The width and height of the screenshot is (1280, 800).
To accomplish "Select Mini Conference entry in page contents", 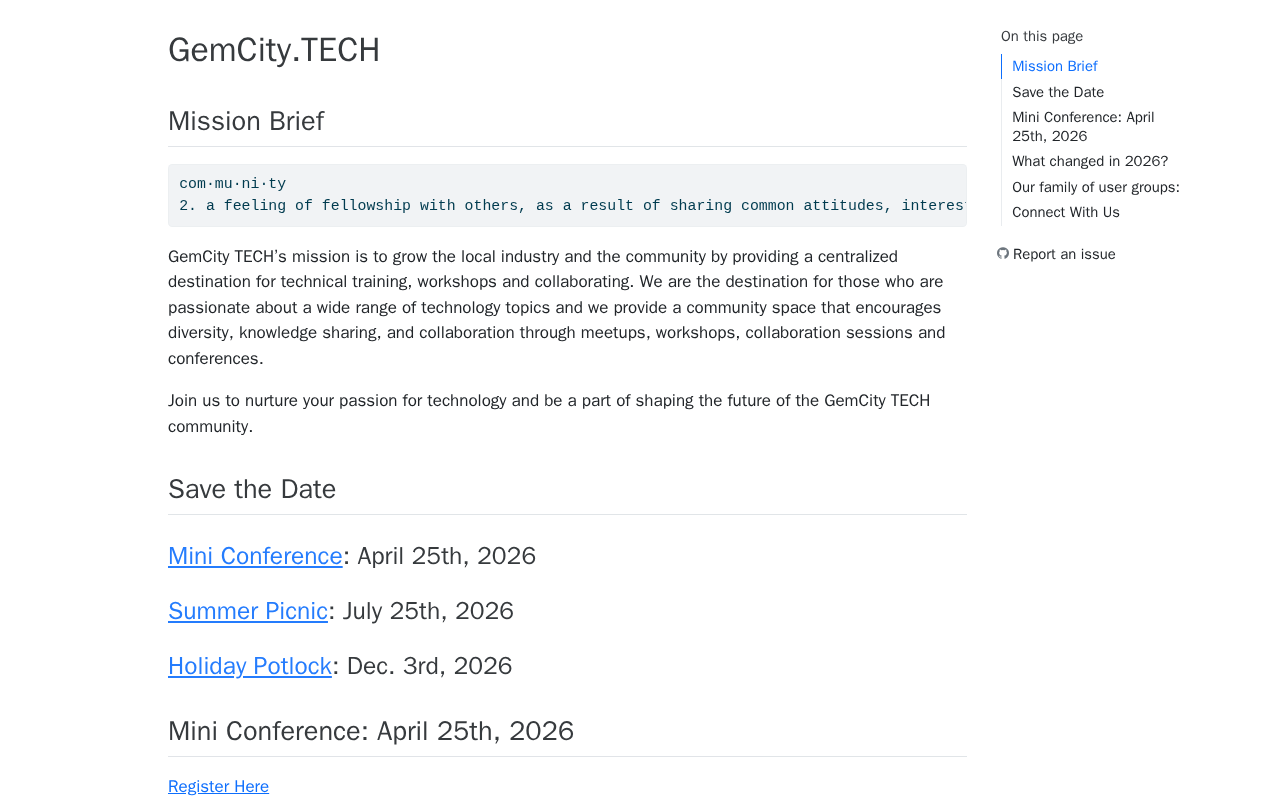I will (x=1083, y=127).
